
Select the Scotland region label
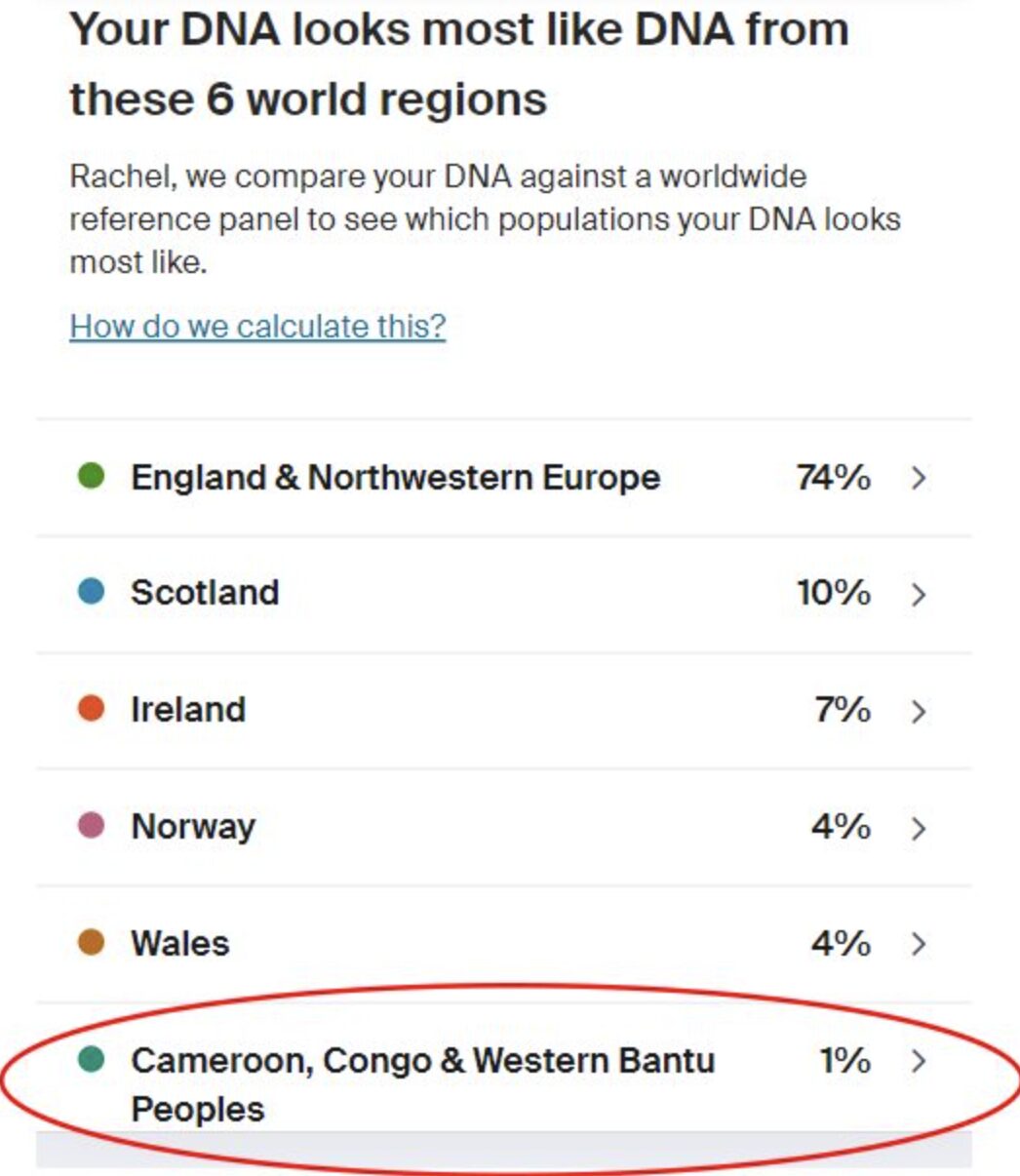pyautogui.click(x=205, y=593)
